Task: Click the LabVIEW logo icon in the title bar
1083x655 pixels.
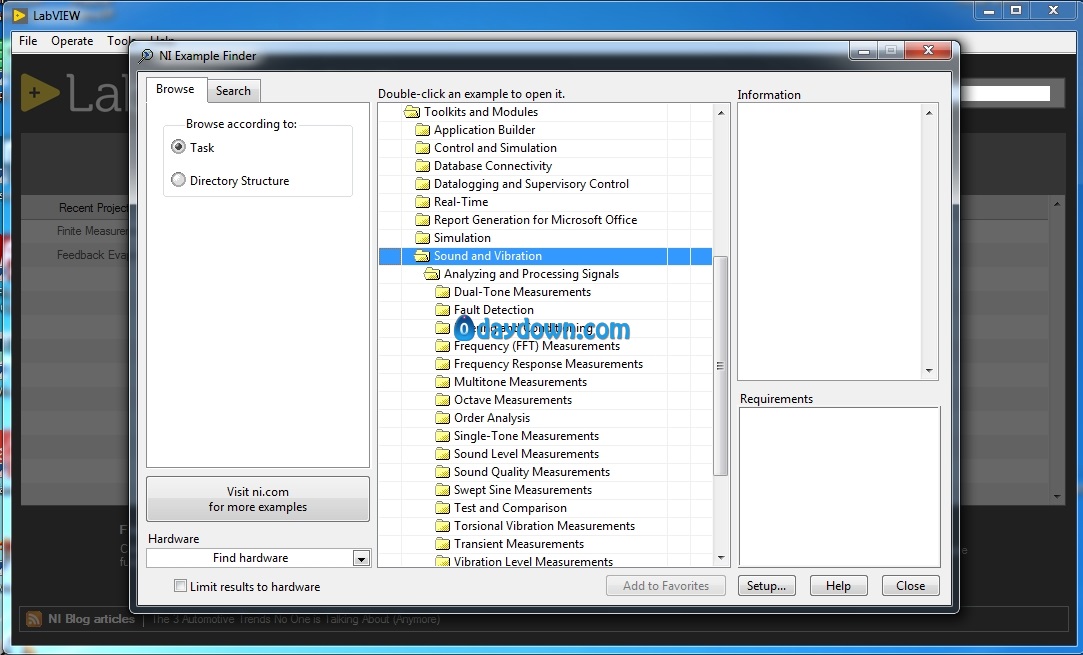Action: click(x=19, y=15)
